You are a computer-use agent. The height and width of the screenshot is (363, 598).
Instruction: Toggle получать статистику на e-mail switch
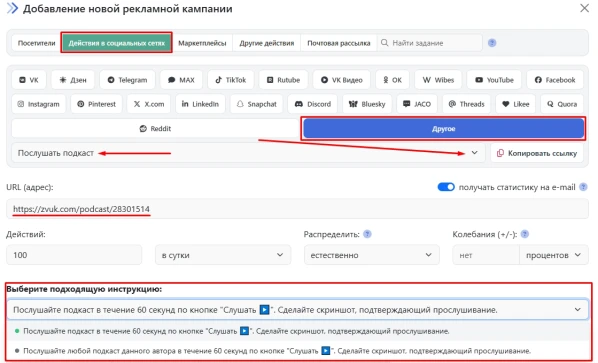[446, 187]
